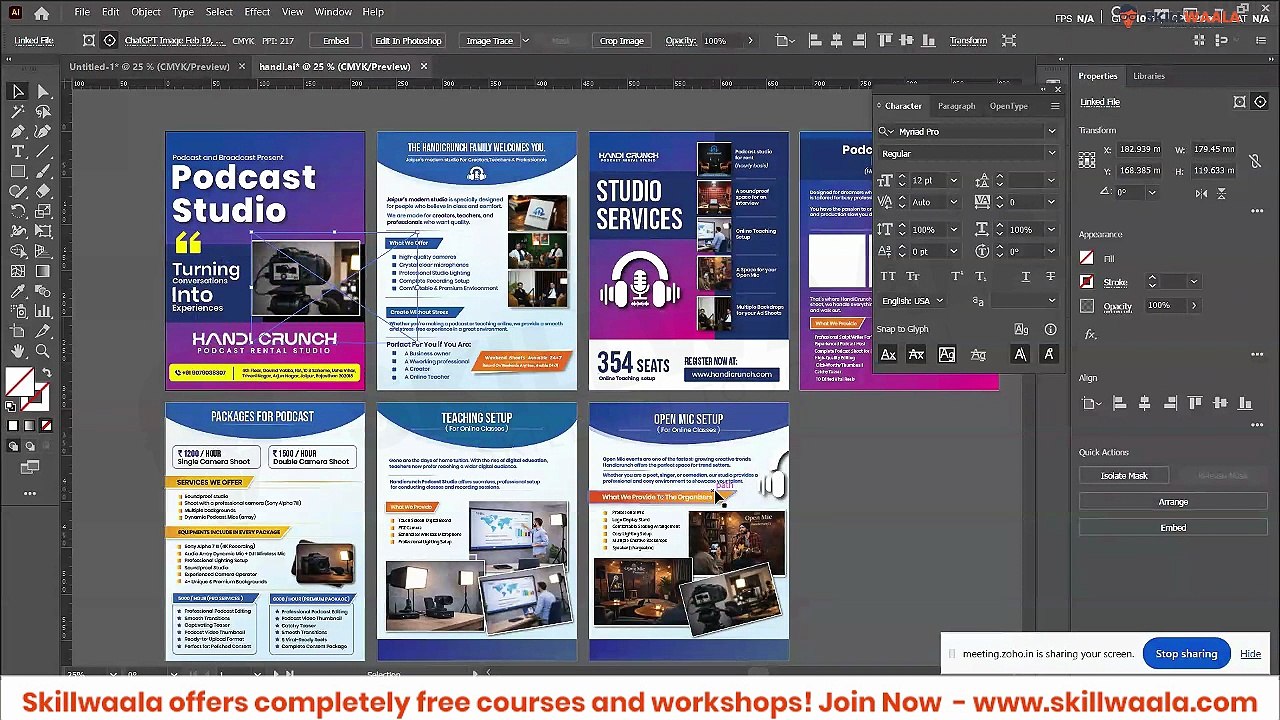This screenshot has width=1280, height=720.
Task: Switch to the Untitled-1 document tab
Action: [x=149, y=67]
